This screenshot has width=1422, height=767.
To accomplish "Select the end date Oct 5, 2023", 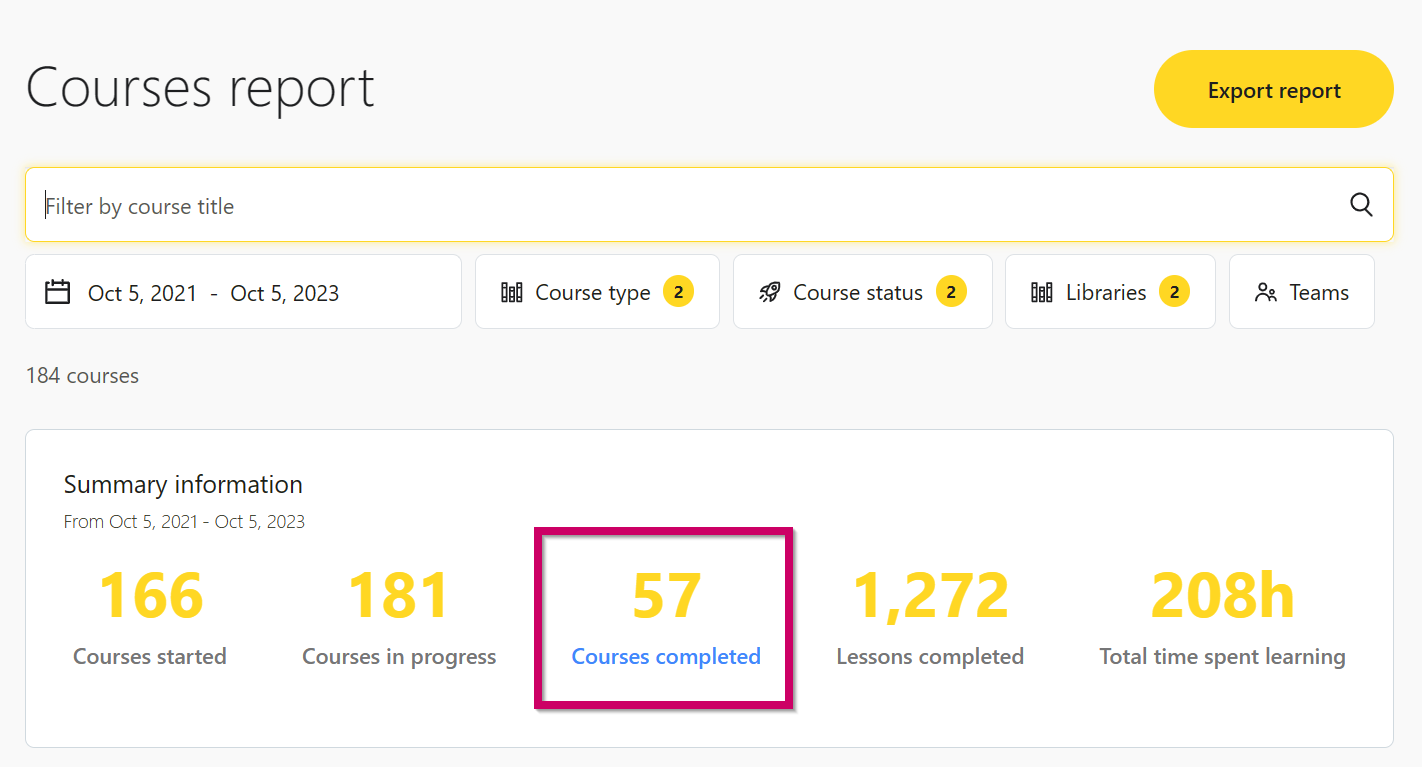I will 285,293.
